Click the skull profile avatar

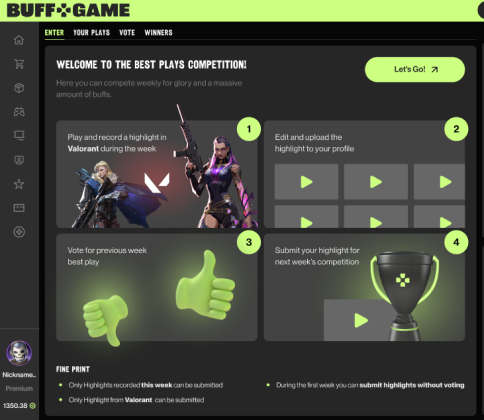click(19, 353)
